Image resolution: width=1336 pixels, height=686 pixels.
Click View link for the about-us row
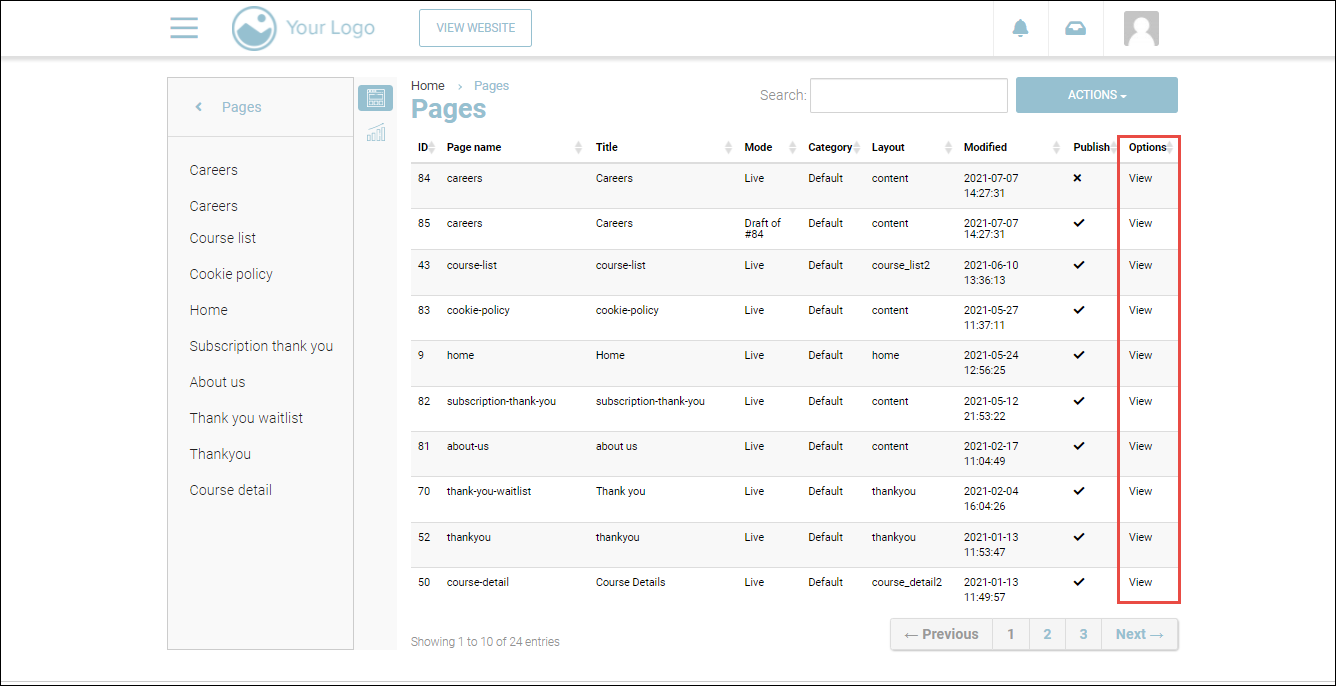click(1140, 446)
